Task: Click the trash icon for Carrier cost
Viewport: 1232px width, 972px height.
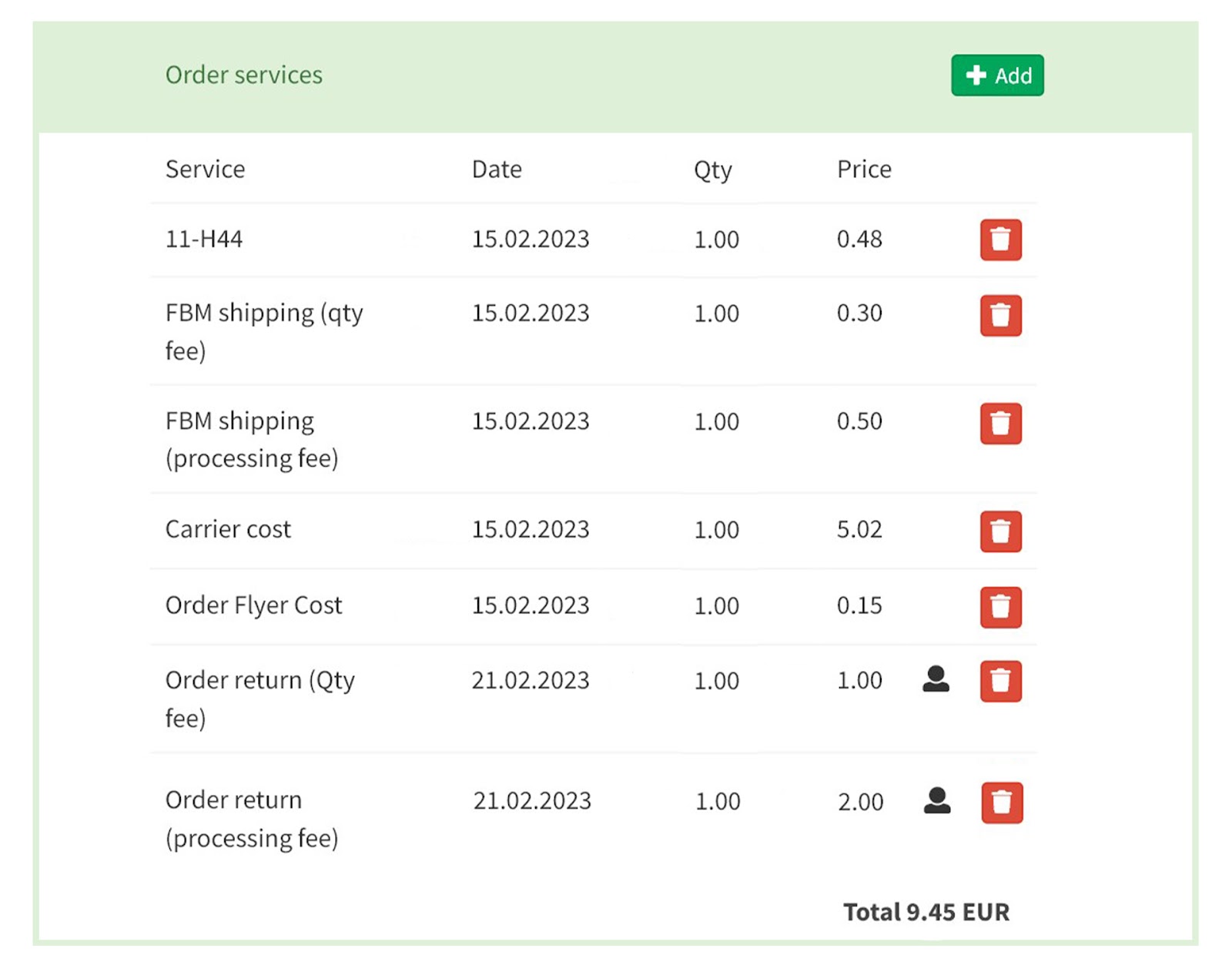Action: 1000,531
